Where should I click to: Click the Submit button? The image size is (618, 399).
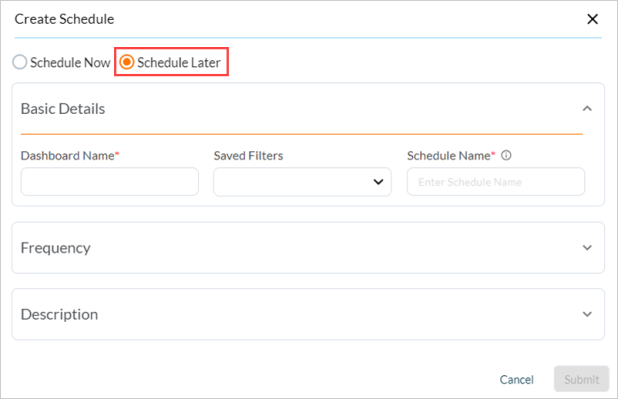point(581,379)
